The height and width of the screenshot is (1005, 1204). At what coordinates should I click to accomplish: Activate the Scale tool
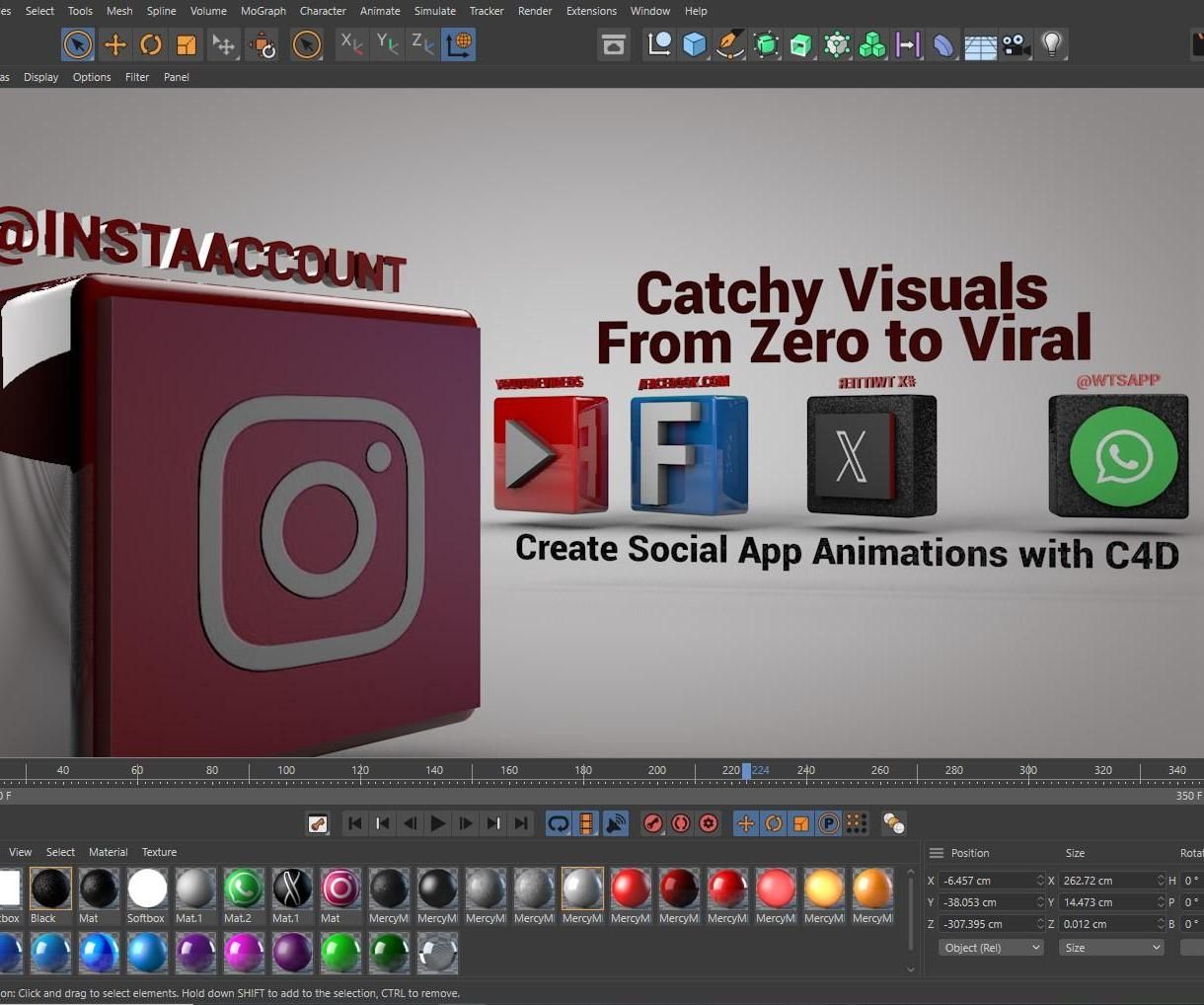click(x=187, y=44)
